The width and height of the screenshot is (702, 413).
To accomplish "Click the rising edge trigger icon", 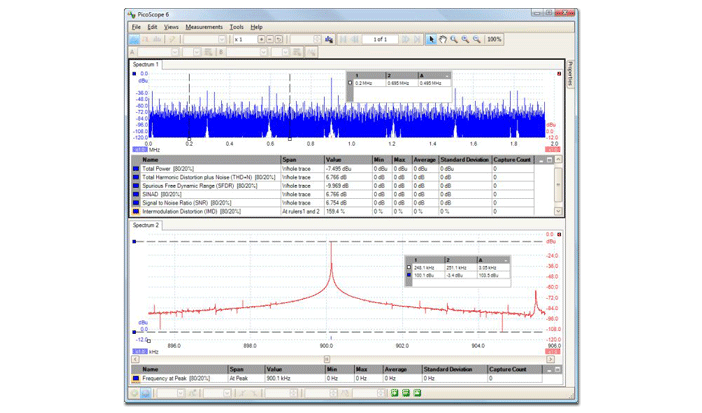I will [243, 393].
